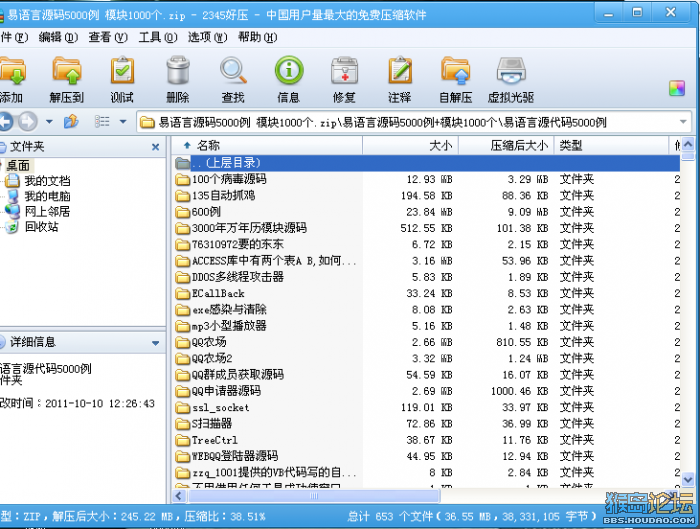Select 我的电脑 in the folder tree
The width and height of the screenshot is (700, 529).
(x=47, y=196)
